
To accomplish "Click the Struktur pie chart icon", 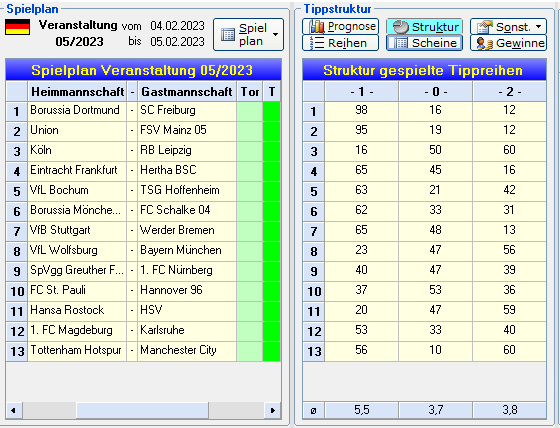I will 400,26.
